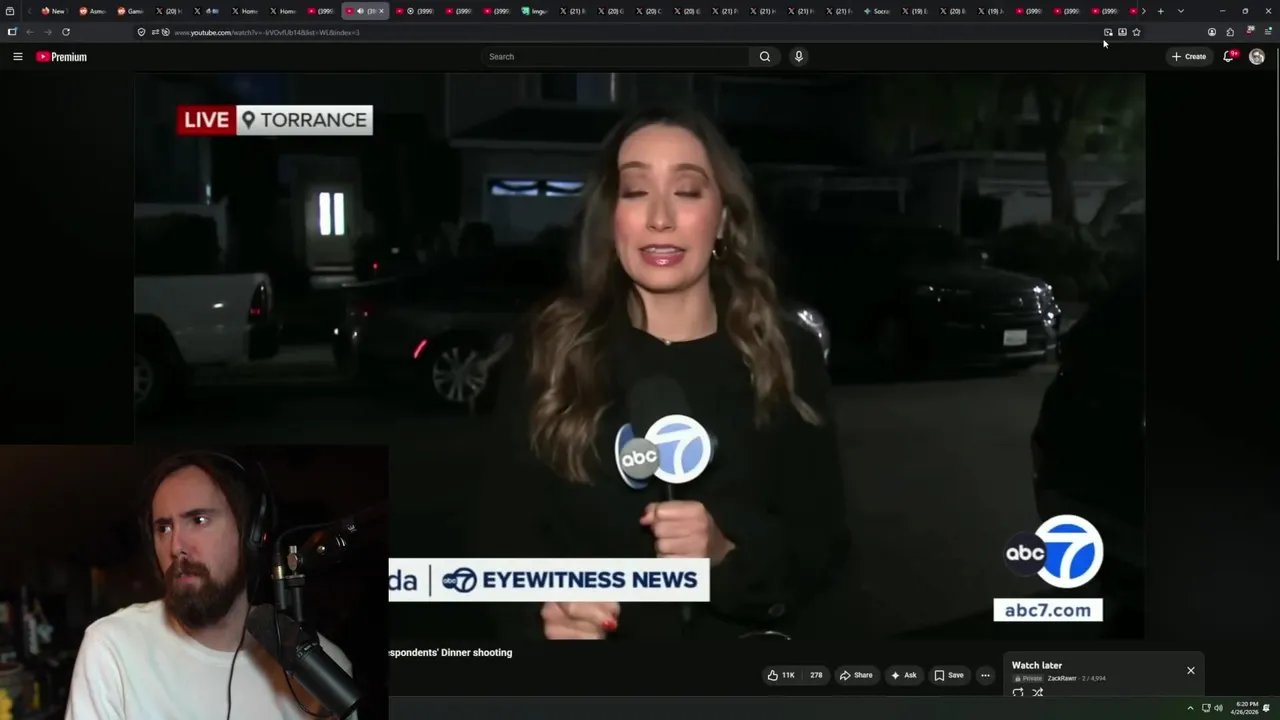Click the screenshot icon beside bookmark star
1280x720 pixels.
[x=1122, y=32]
